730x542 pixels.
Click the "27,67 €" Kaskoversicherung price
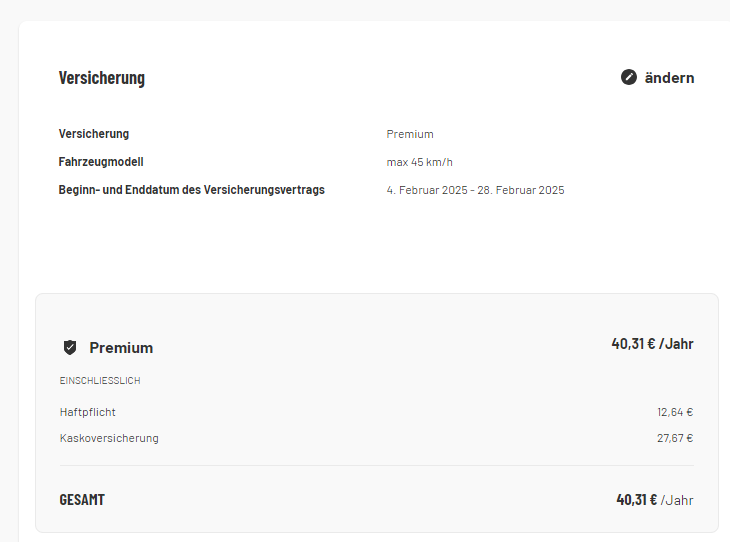coord(675,438)
